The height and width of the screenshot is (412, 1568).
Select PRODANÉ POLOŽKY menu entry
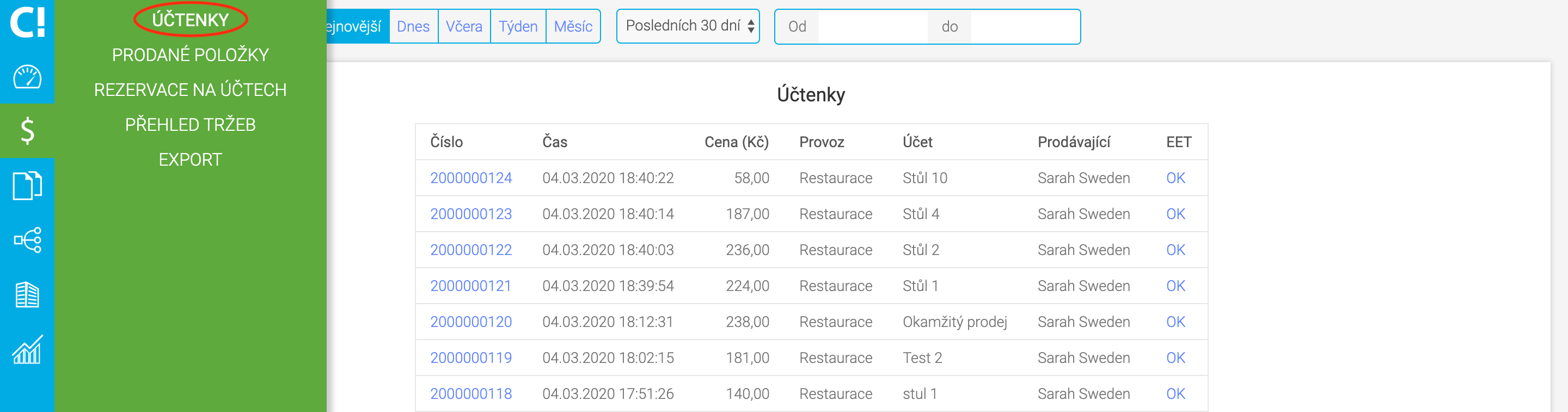click(x=191, y=55)
